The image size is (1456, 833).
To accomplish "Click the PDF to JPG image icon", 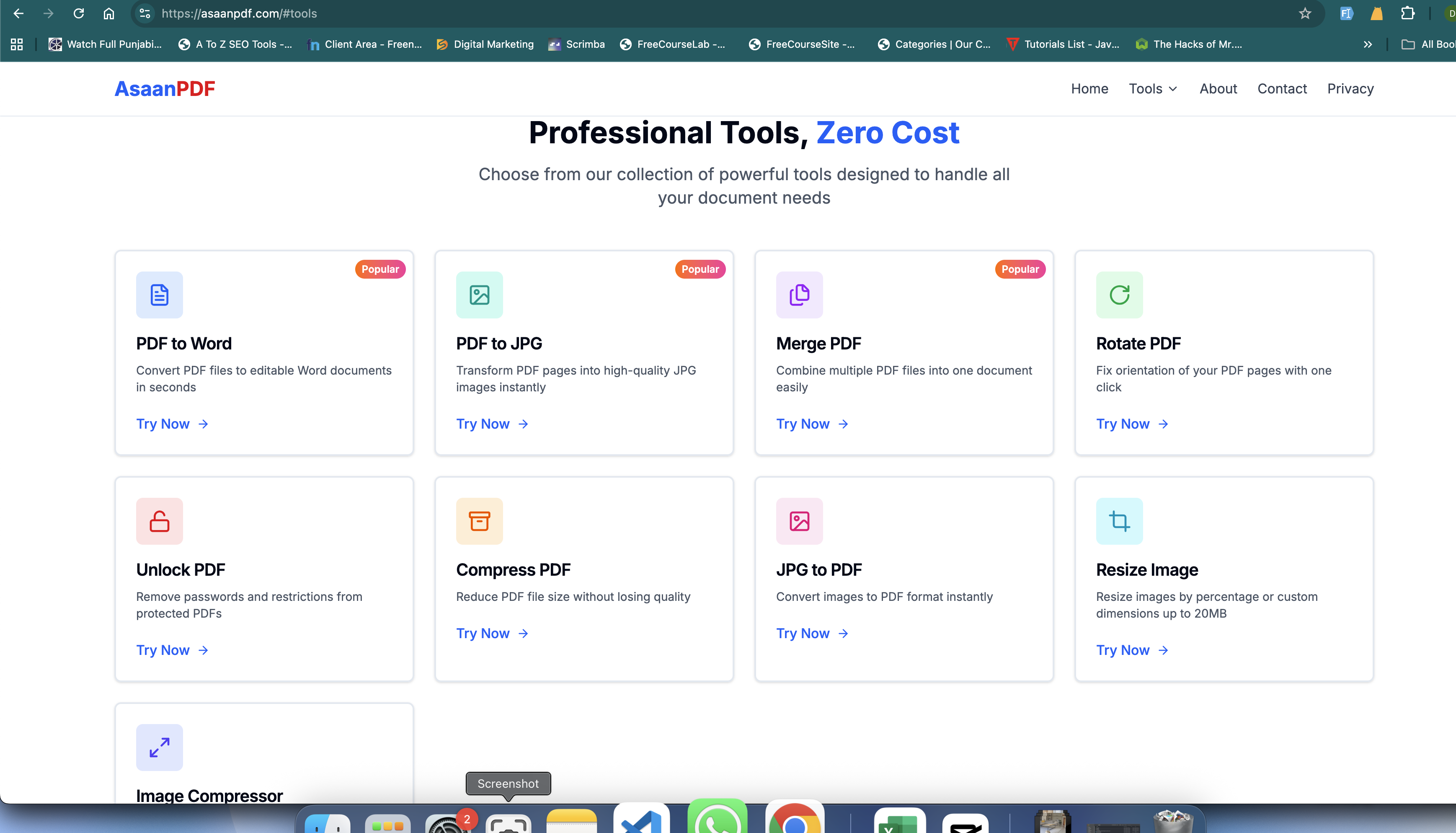I will (479, 295).
